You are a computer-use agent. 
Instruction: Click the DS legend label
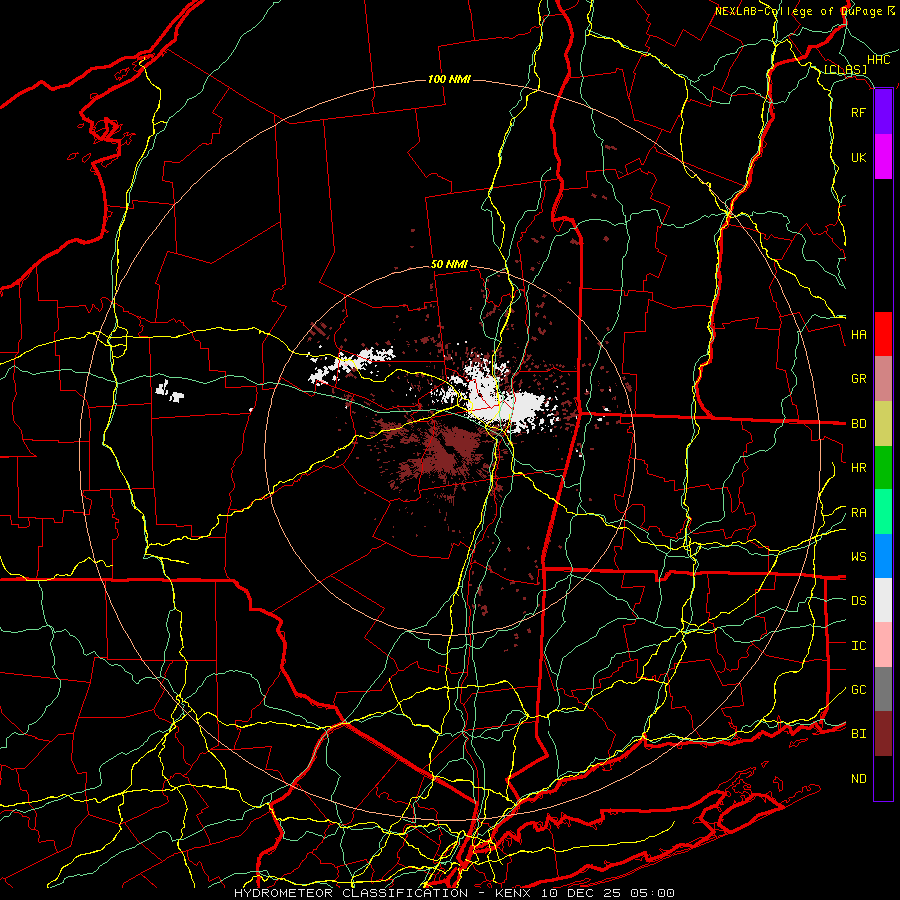(x=858, y=601)
